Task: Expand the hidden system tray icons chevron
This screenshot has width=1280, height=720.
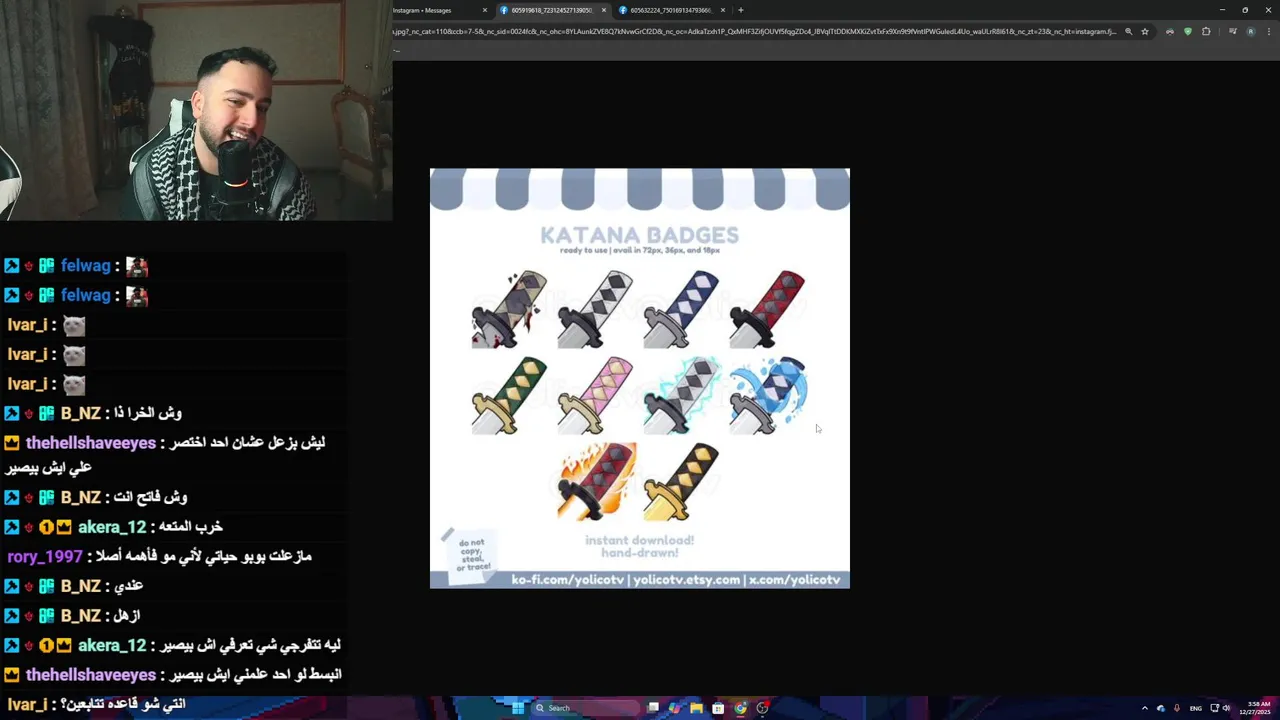Action: [1145, 708]
